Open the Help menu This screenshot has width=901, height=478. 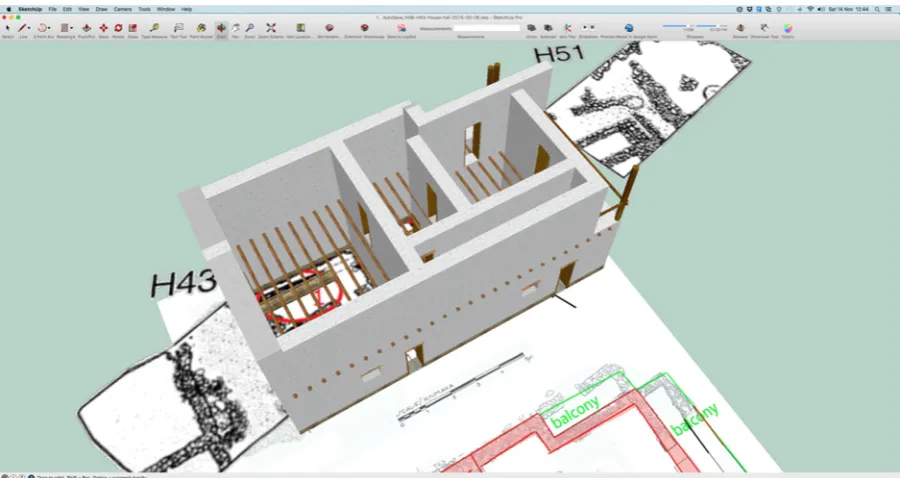[x=186, y=9]
